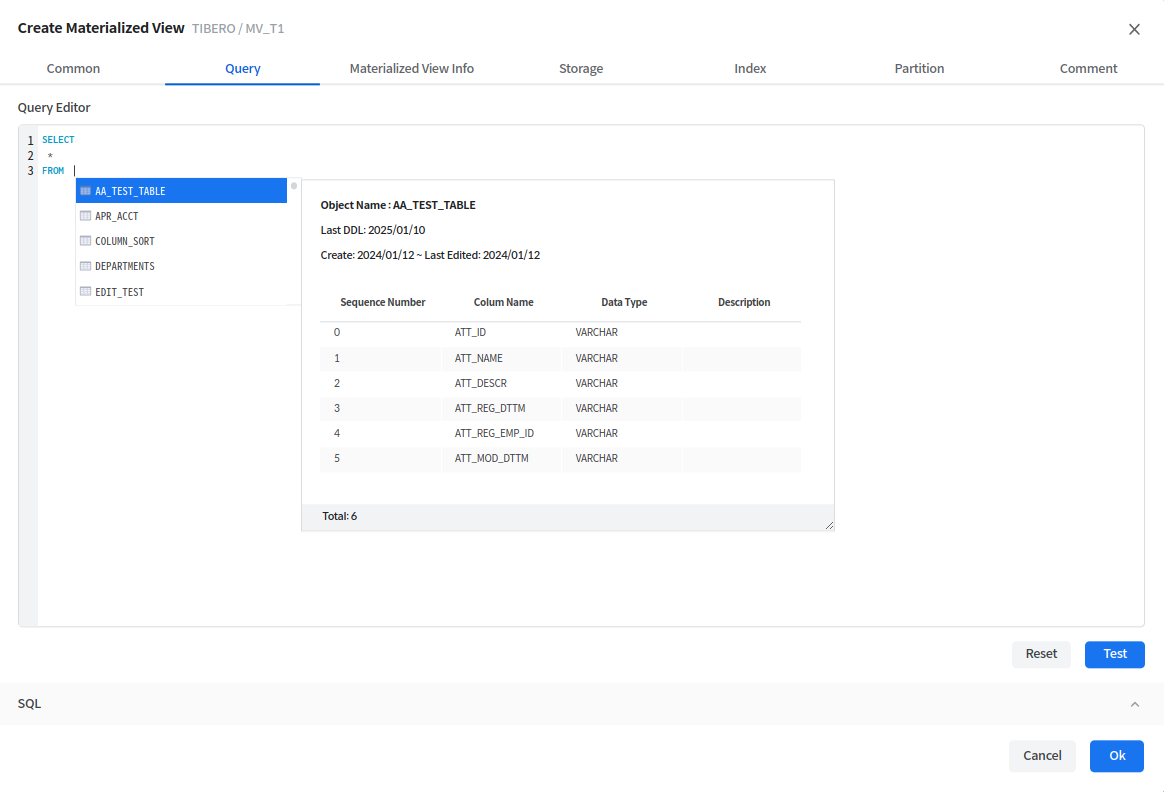Viewport: 1164px width, 792px height.
Task: Click the table icon beside APR_ACCT
Action: (x=86, y=216)
